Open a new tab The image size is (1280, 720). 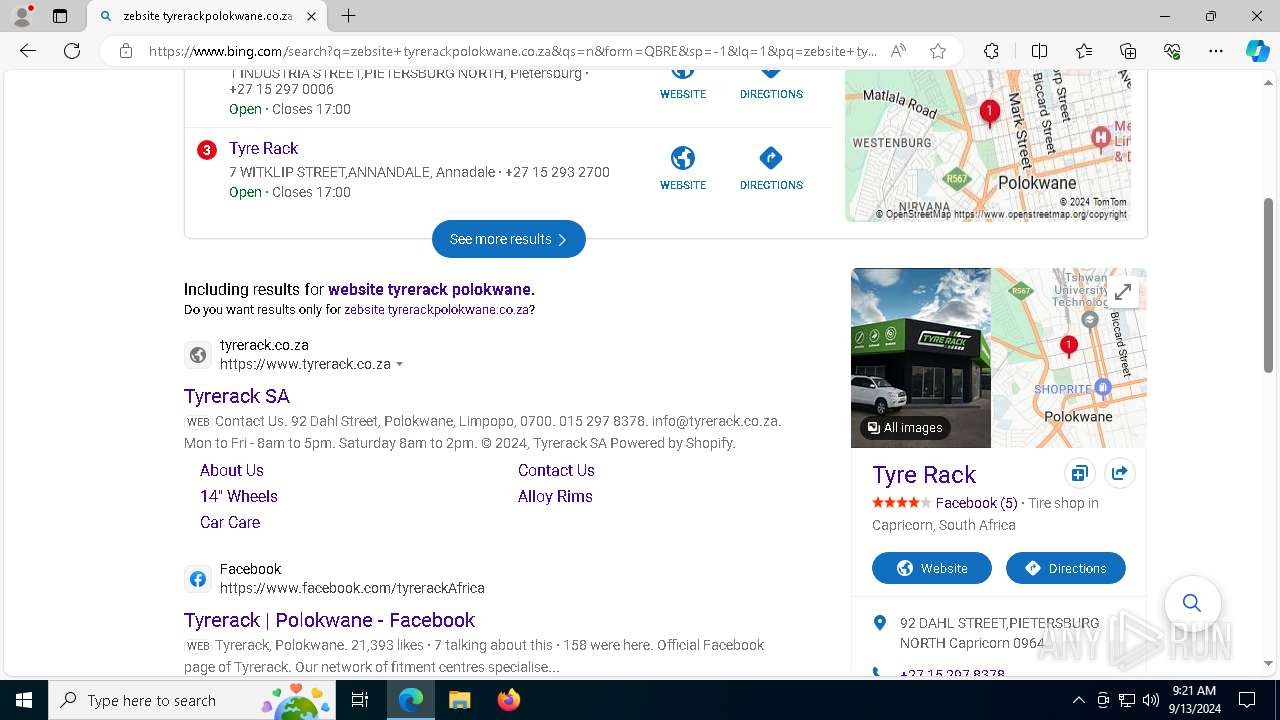pos(348,16)
